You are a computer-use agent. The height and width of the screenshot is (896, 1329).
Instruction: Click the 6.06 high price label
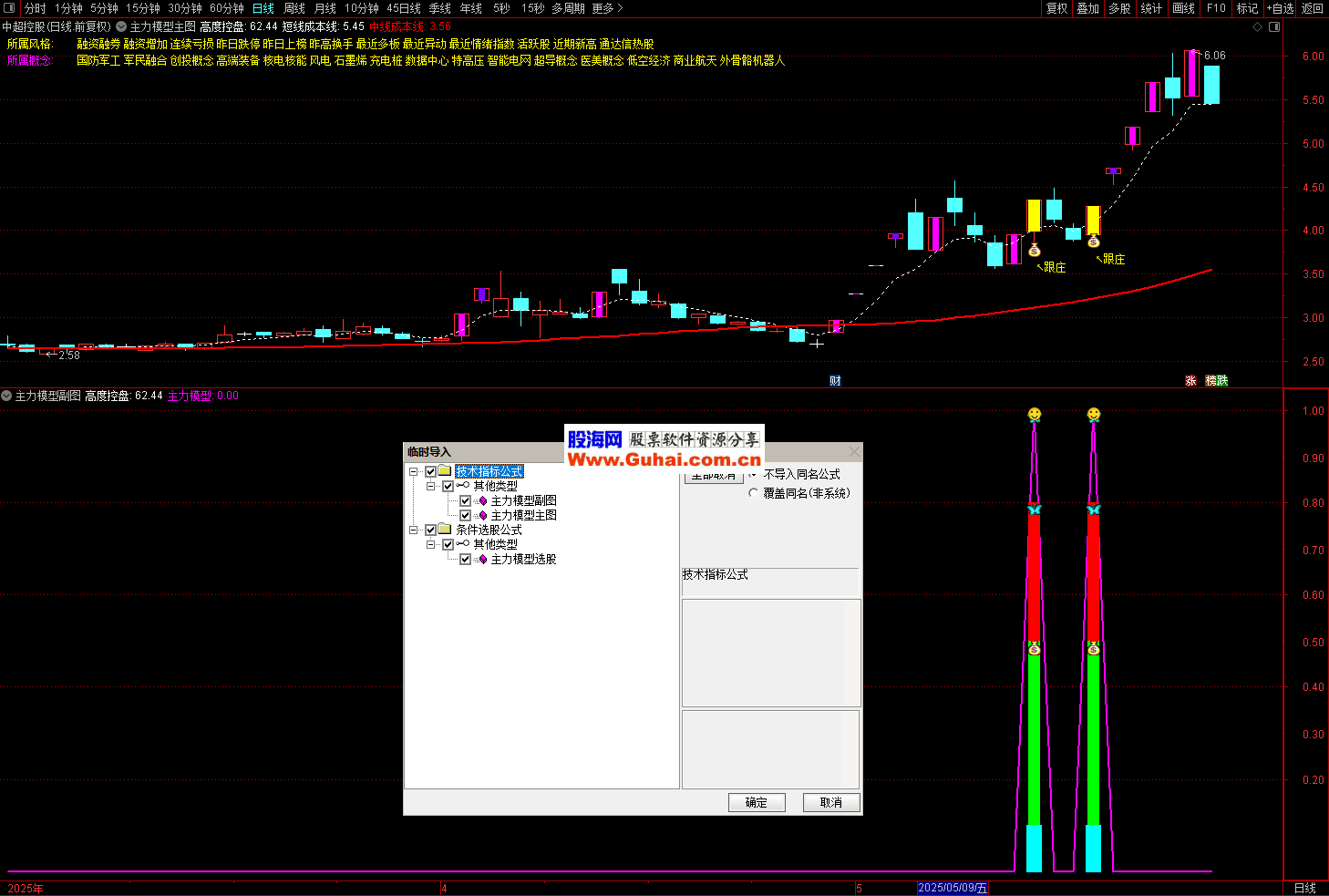pyautogui.click(x=1215, y=56)
